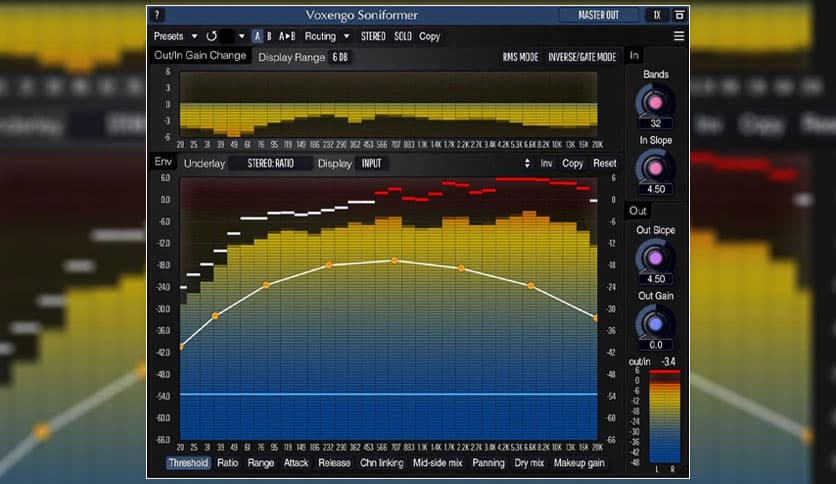Switch to the Threshold parameter tab

[x=188, y=463]
